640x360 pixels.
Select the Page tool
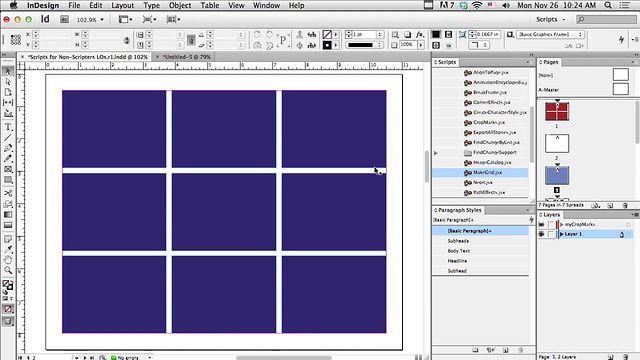(x=8, y=92)
